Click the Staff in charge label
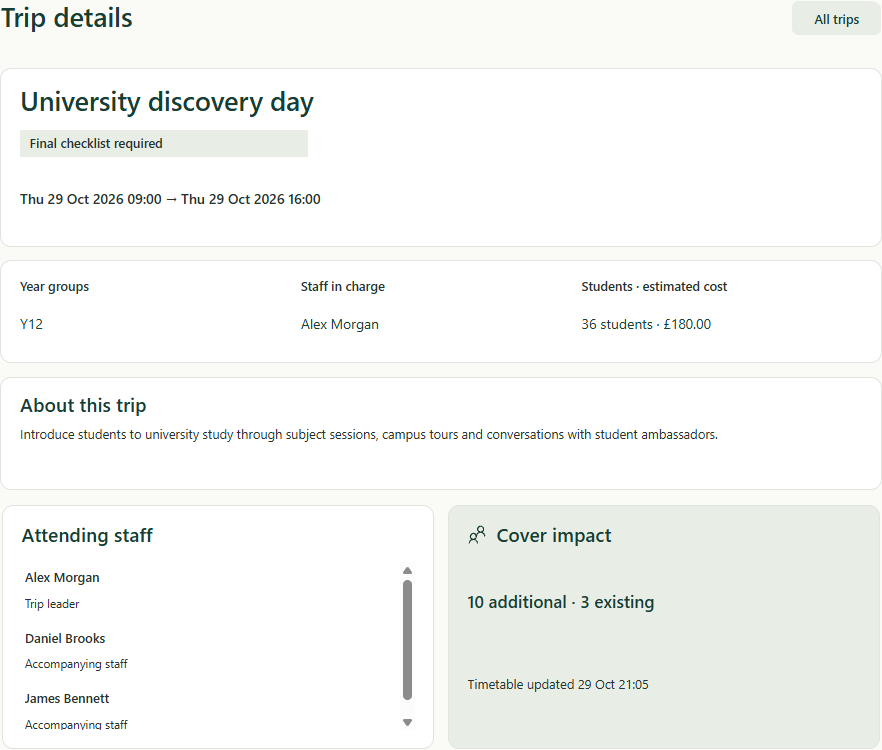This screenshot has width=882, height=750. click(x=343, y=287)
